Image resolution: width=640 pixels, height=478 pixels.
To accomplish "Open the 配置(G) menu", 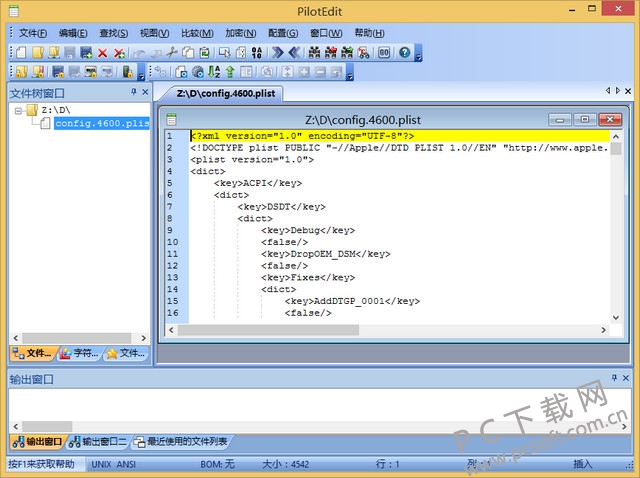I will point(283,33).
